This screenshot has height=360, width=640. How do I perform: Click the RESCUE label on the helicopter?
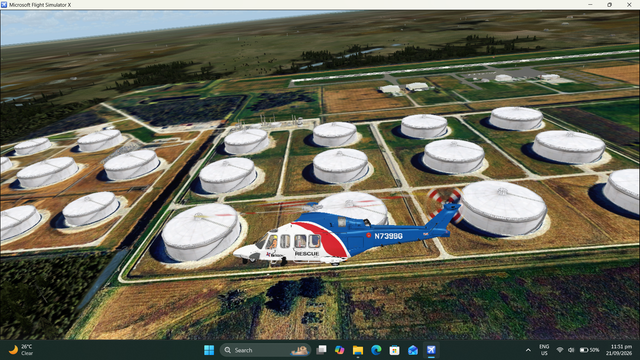307,253
